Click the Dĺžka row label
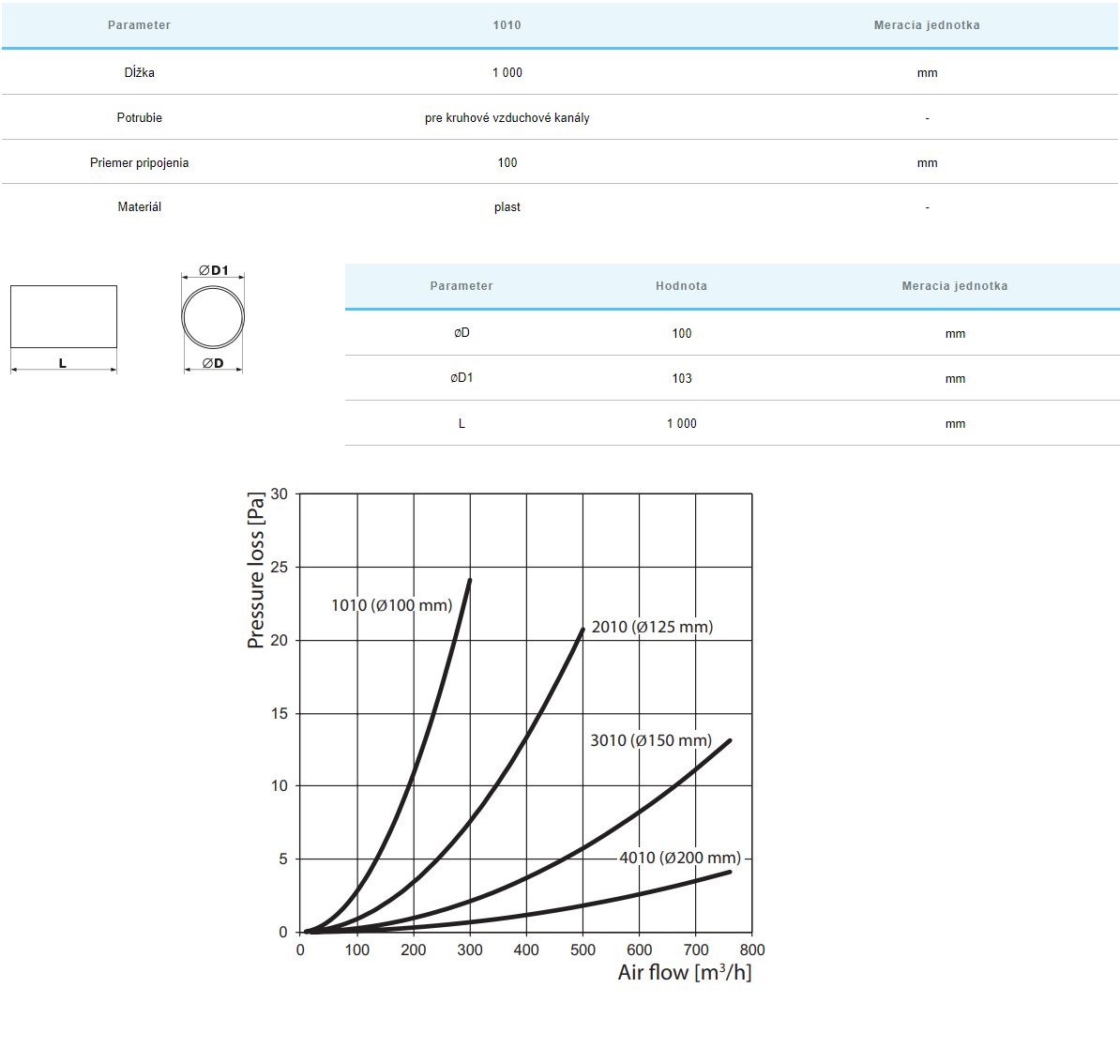Screen dimensions: 1120x1064 (139, 72)
